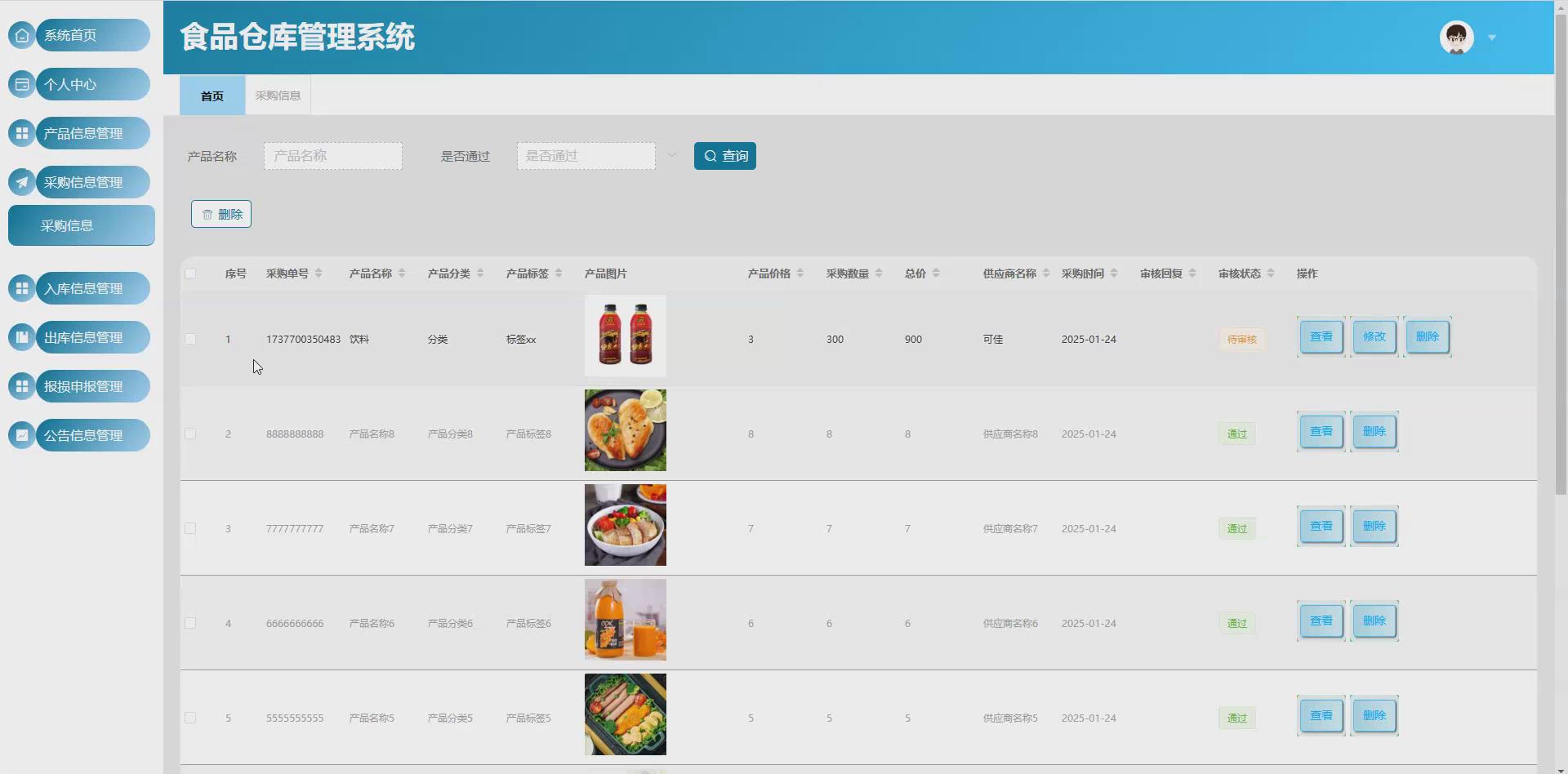This screenshot has width=1568, height=774.
Task: Click 查看 for order 8888888888
Action: pos(1321,431)
